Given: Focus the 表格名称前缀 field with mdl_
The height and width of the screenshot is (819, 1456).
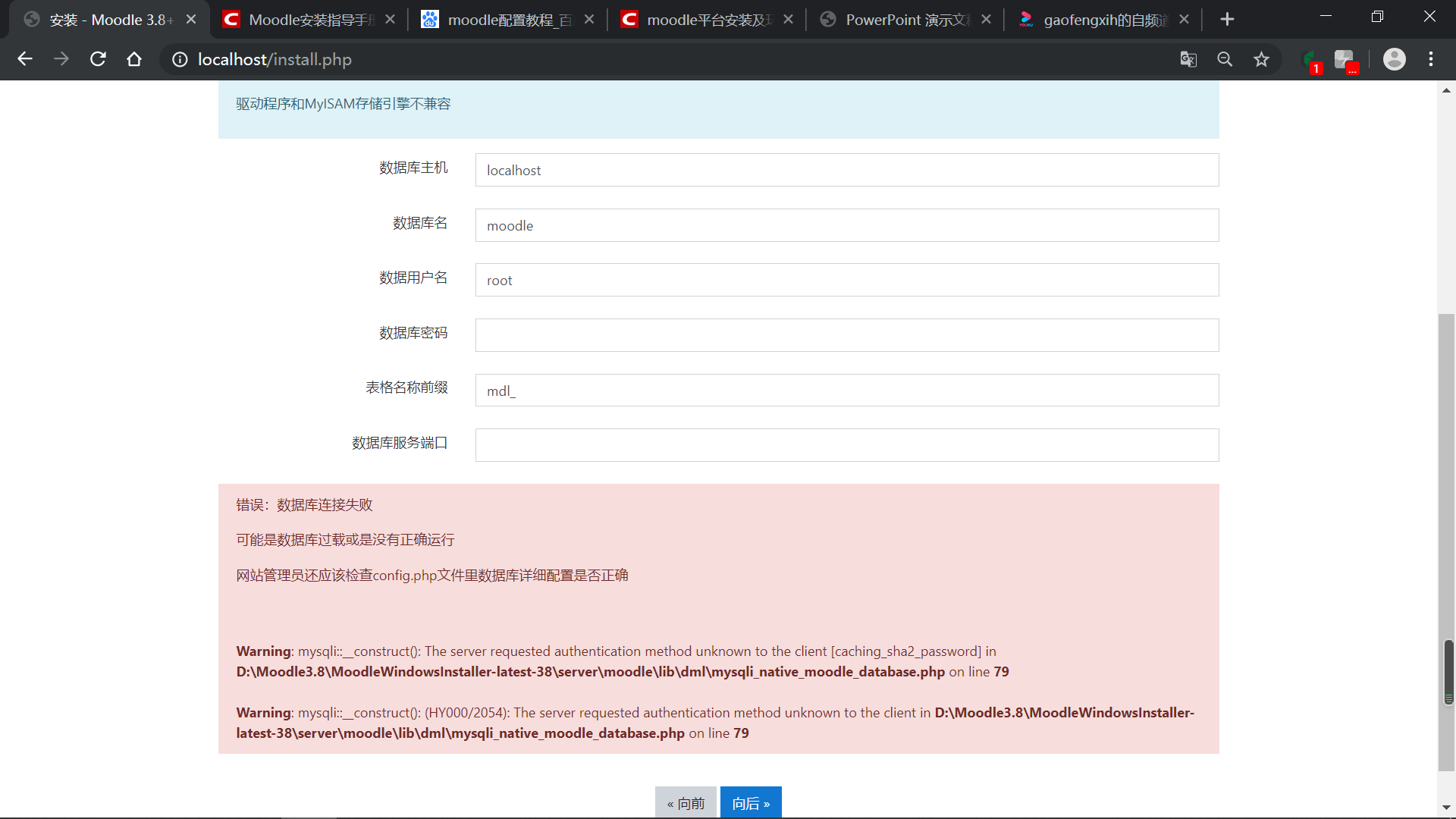Looking at the screenshot, I should 847,391.
